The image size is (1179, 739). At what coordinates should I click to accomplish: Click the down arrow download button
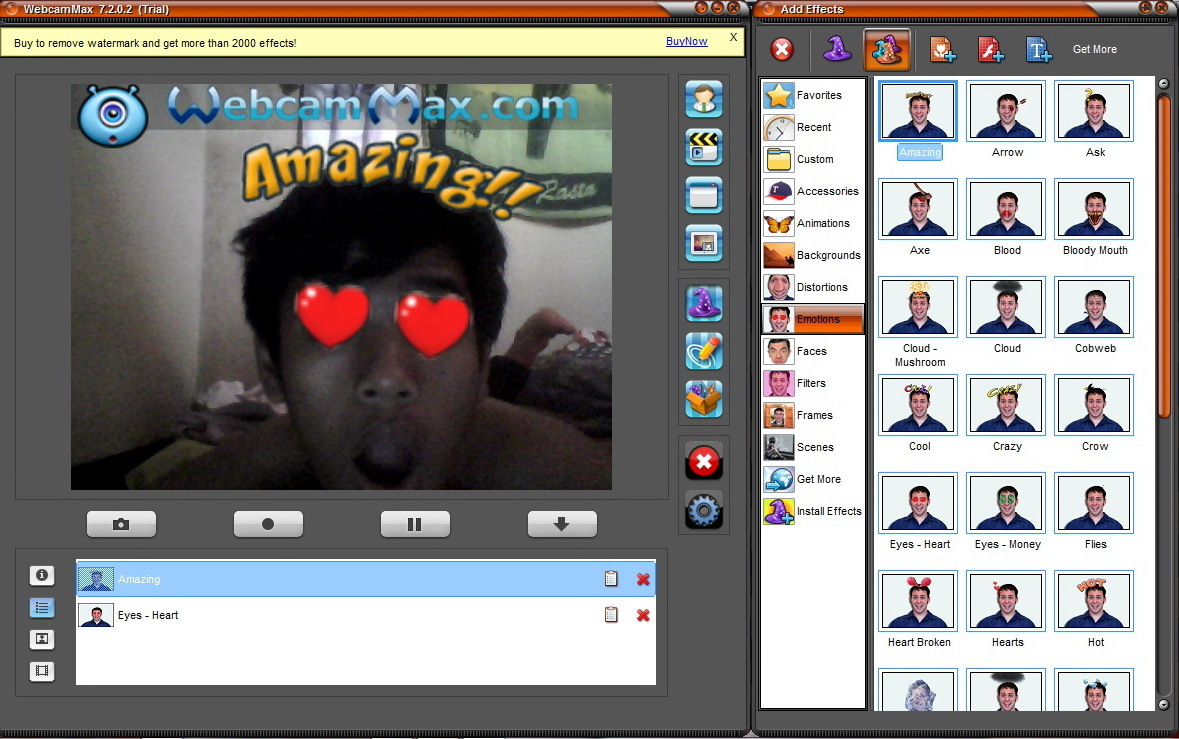tap(562, 524)
